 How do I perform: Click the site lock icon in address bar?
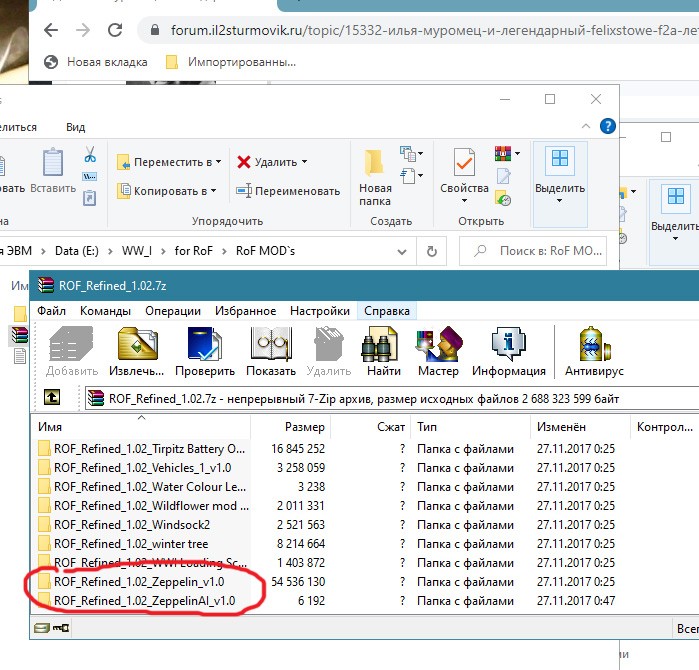[155, 30]
